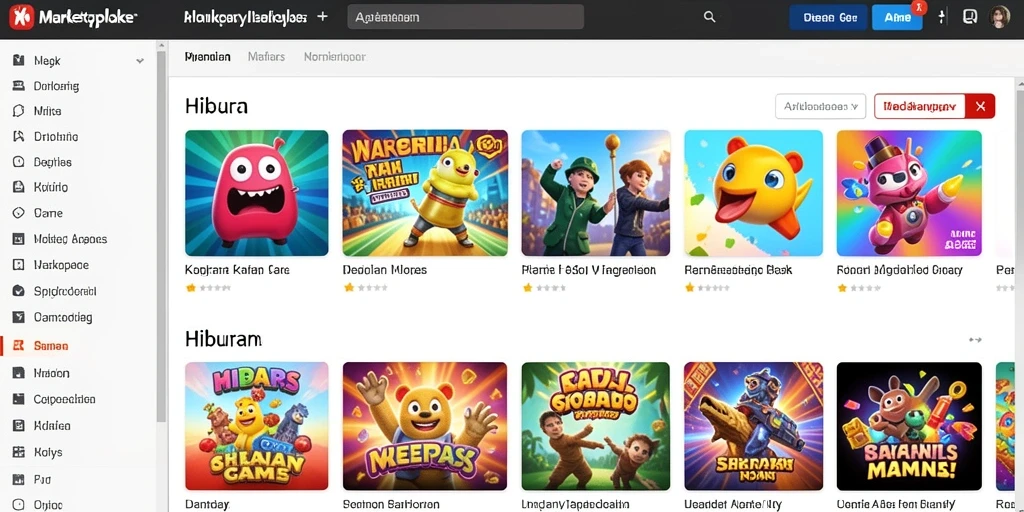Image resolution: width=1024 pixels, height=512 pixels.
Task: Click star rating under Dedolan Mlores
Action: click(x=366, y=287)
